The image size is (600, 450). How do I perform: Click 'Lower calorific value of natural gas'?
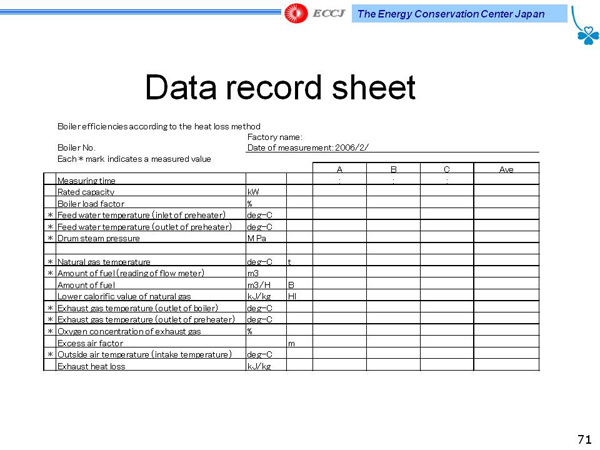[x=124, y=296]
